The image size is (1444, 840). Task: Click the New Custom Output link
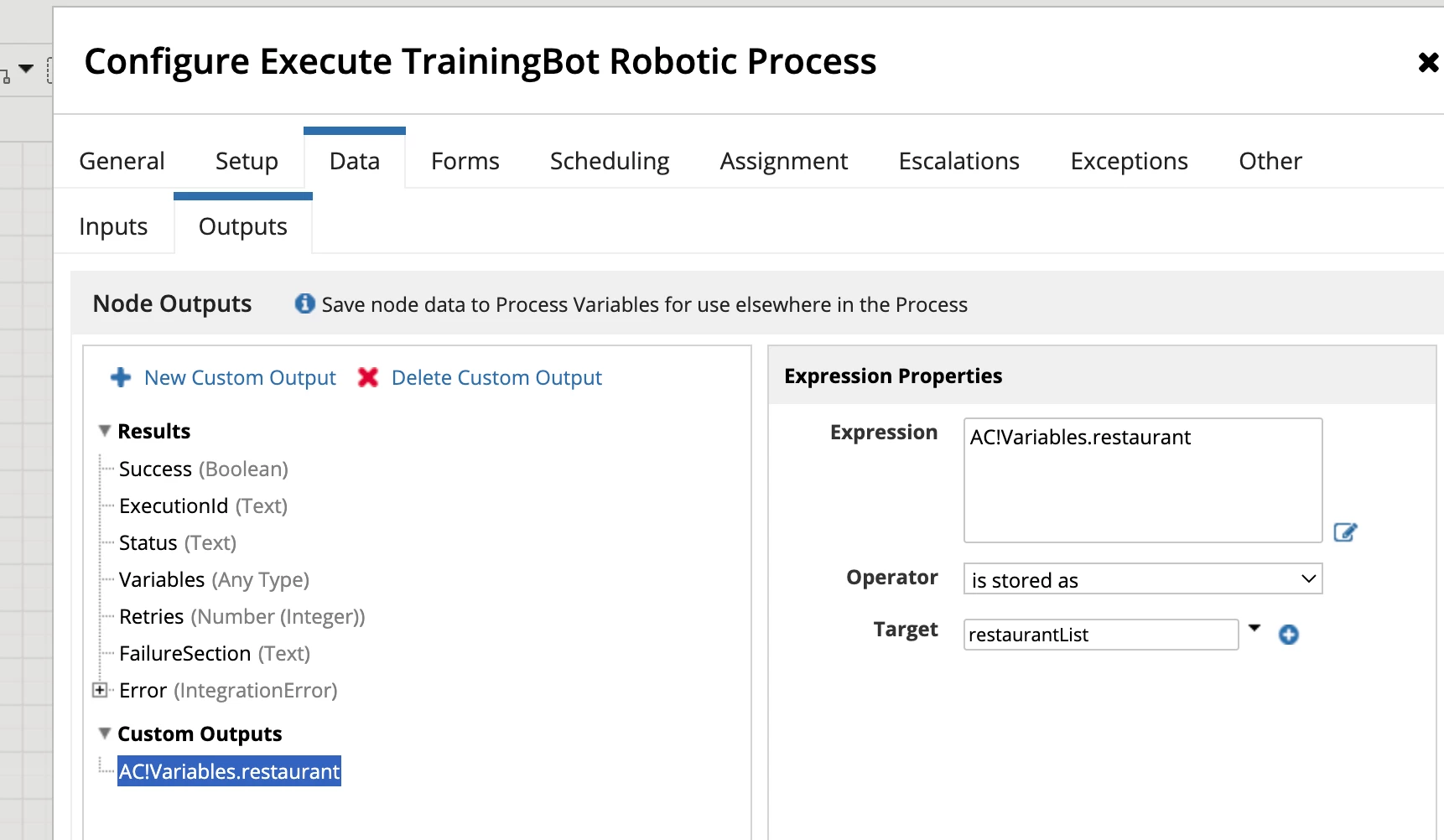pyautogui.click(x=240, y=377)
